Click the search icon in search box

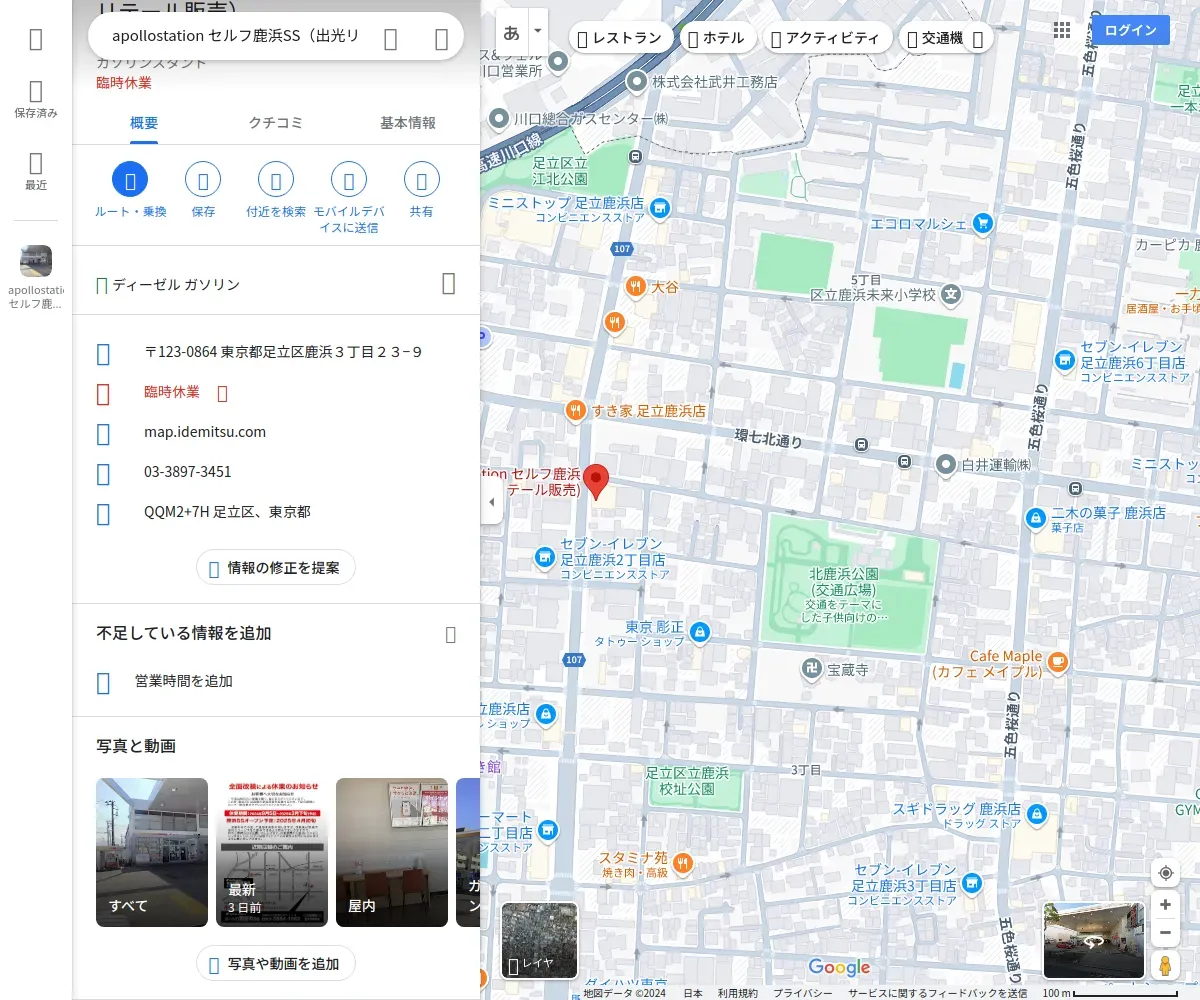pyautogui.click(x=391, y=38)
